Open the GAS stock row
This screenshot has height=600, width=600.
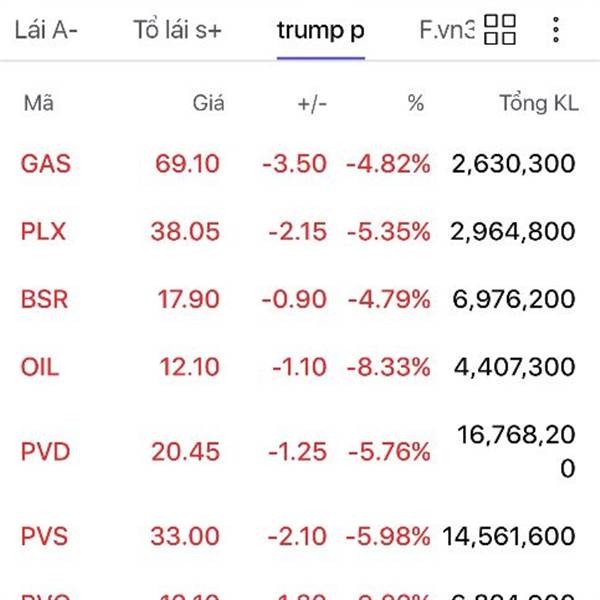click(x=300, y=164)
